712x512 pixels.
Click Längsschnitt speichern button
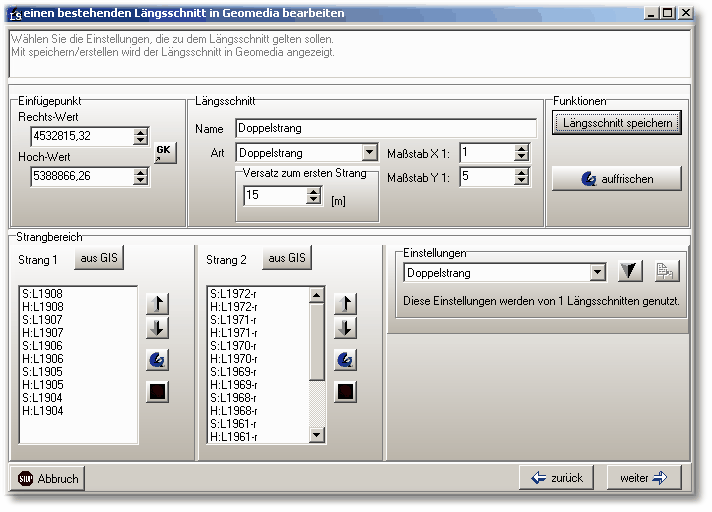617,123
